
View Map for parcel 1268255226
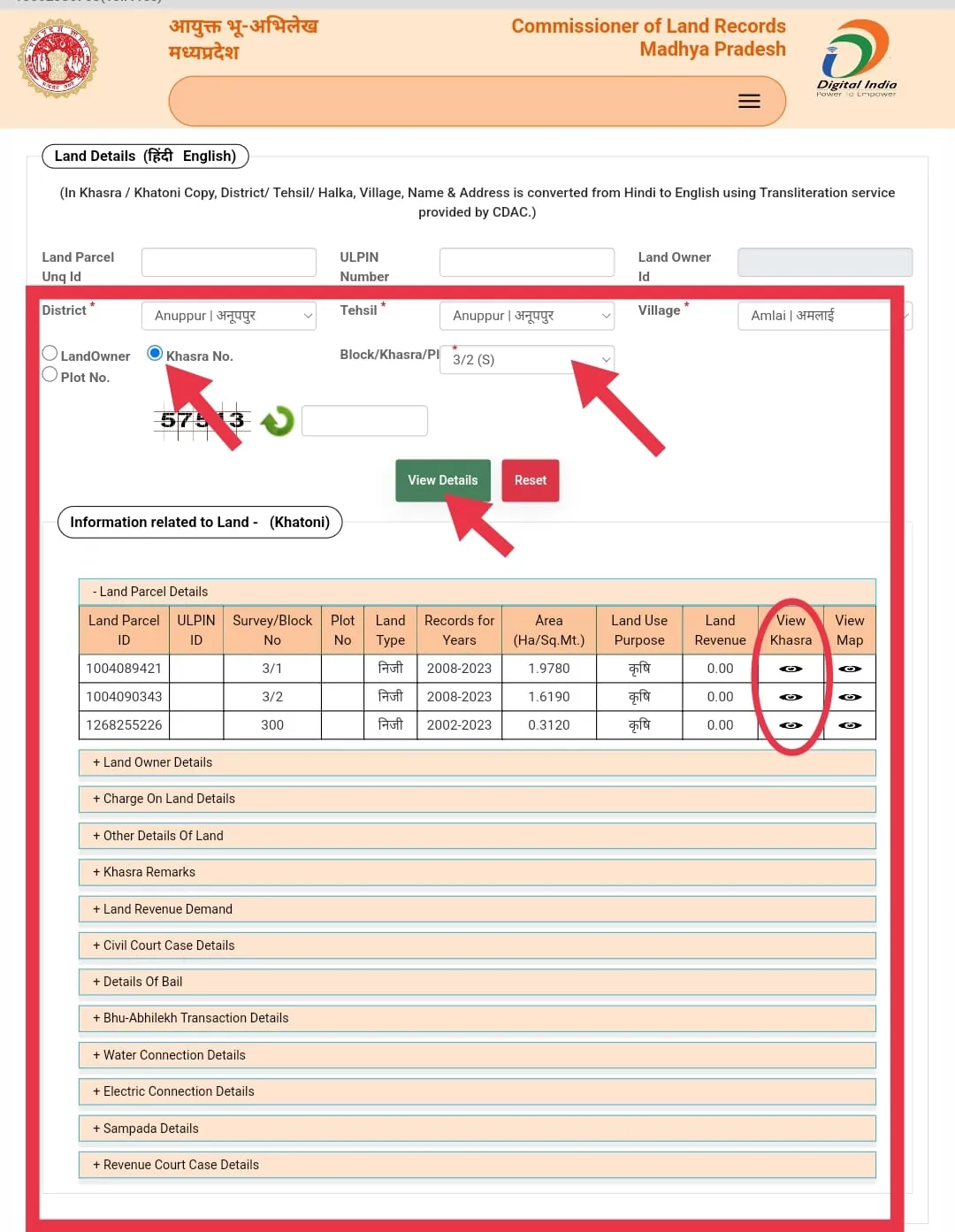coord(850,725)
